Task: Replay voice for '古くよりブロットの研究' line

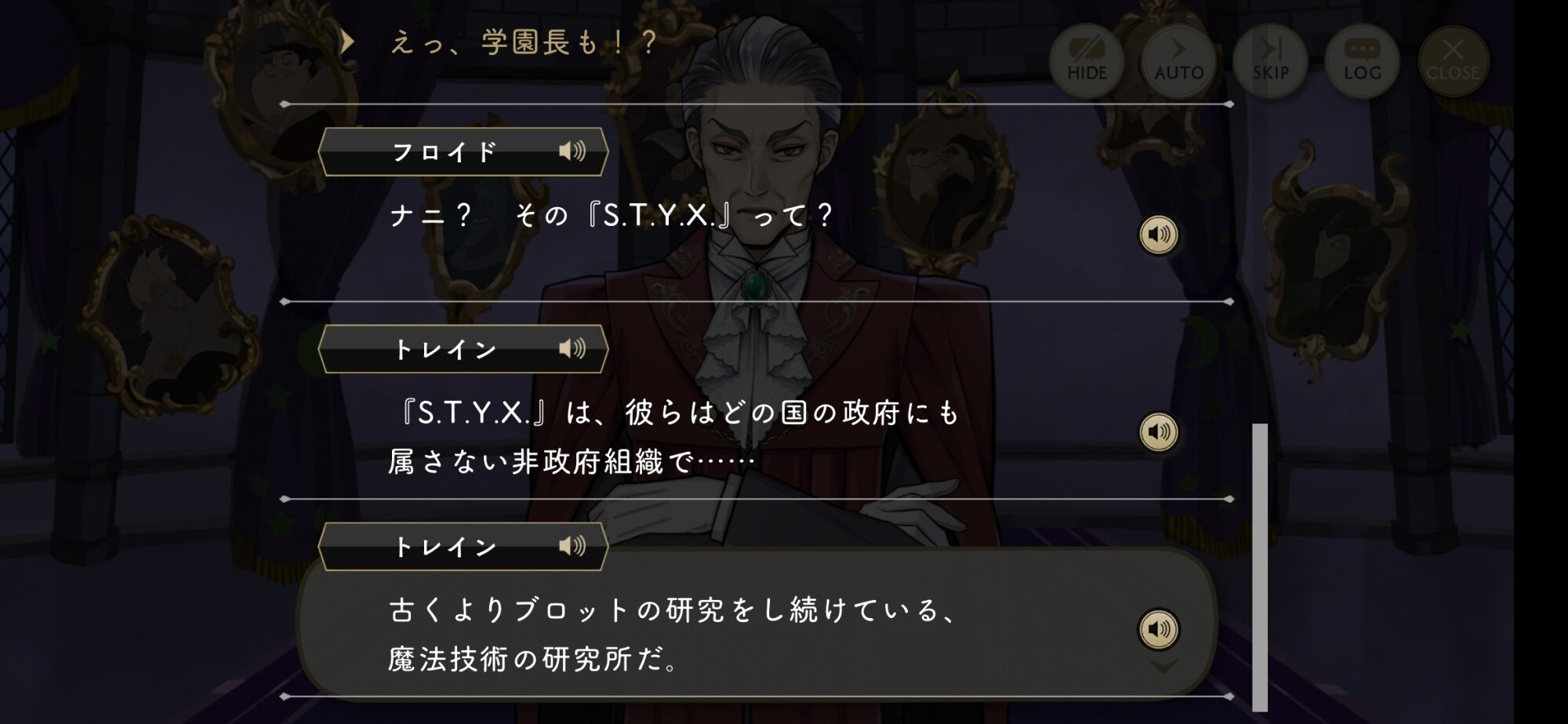Action: [x=1158, y=629]
